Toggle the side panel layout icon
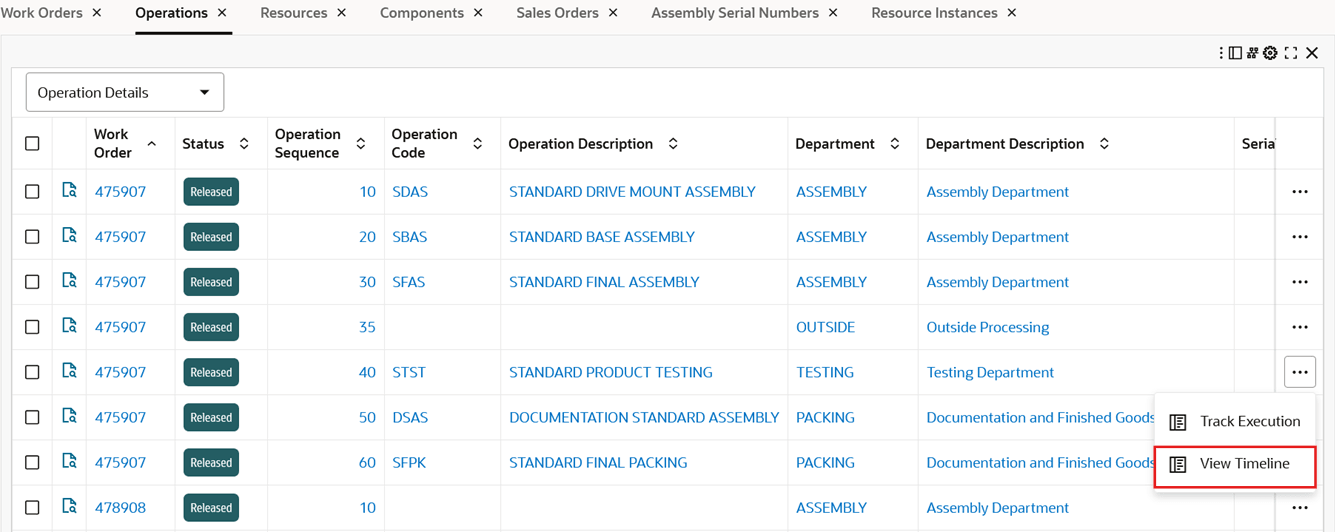Image resolution: width=1335 pixels, height=532 pixels. pos(1236,53)
